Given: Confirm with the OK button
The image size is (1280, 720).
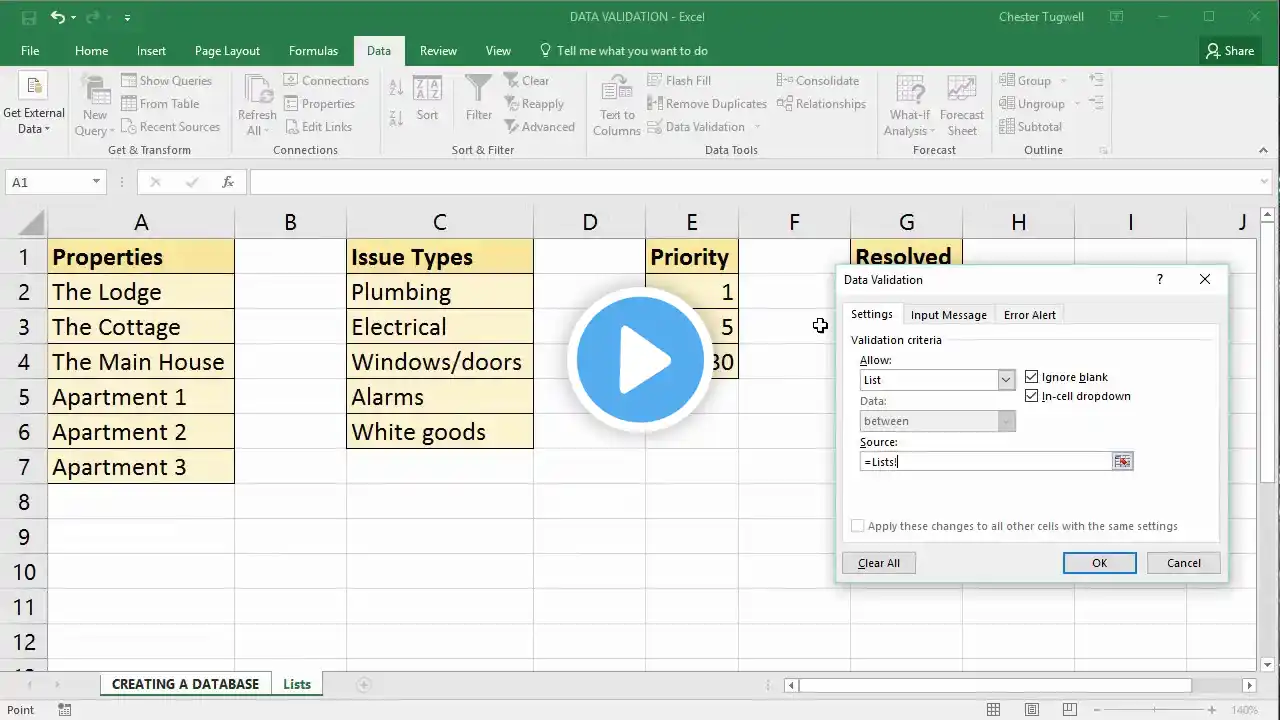Looking at the screenshot, I should 1099,563.
